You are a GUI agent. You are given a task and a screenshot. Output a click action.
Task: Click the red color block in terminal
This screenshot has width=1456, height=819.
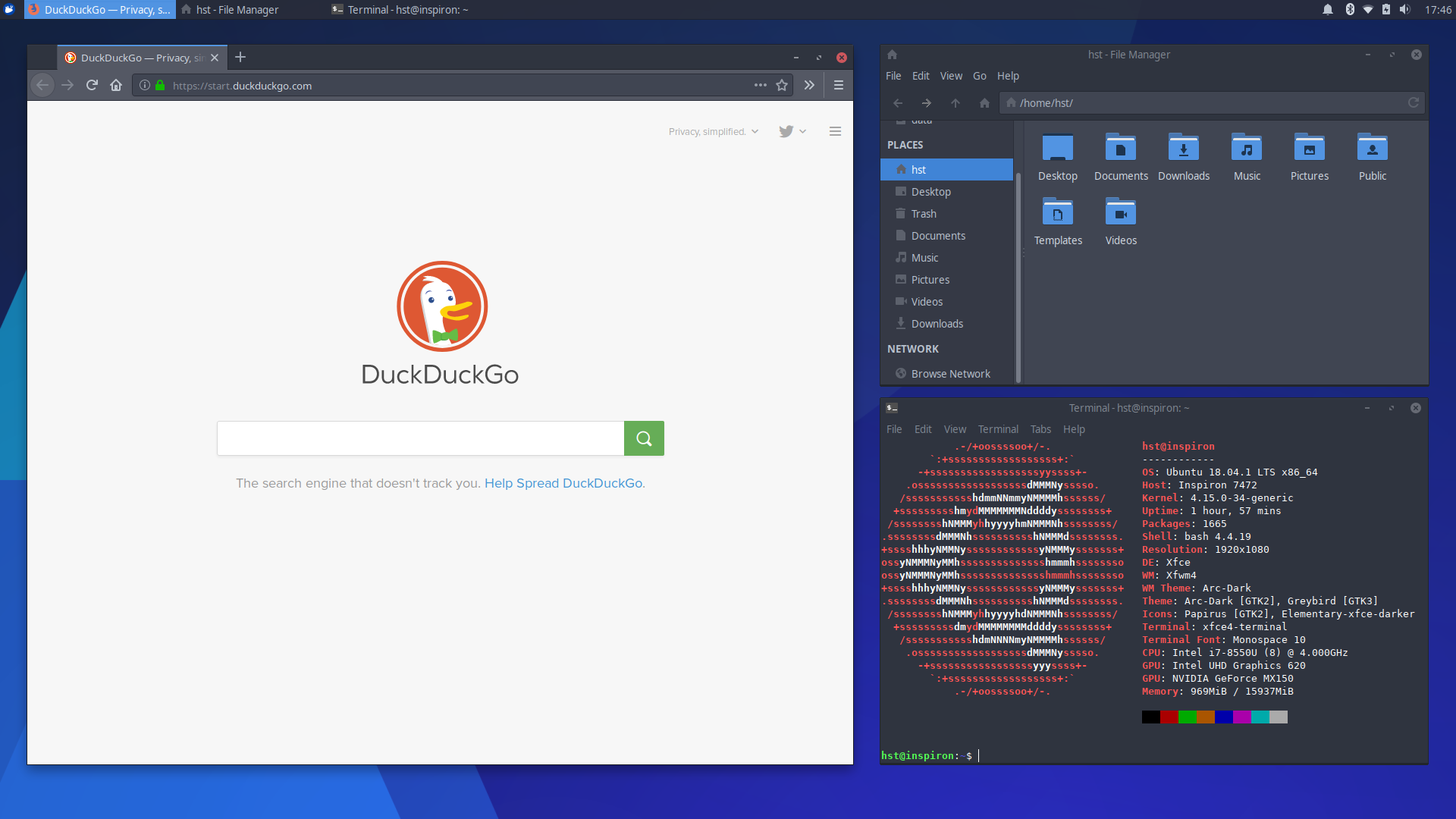click(x=1169, y=717)
